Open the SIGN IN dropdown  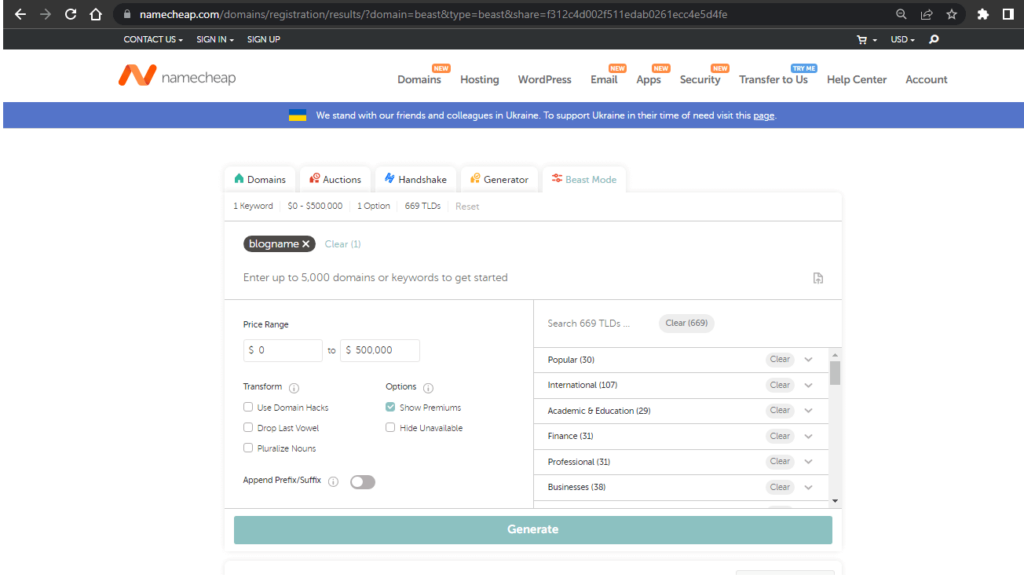pos(215,39)
